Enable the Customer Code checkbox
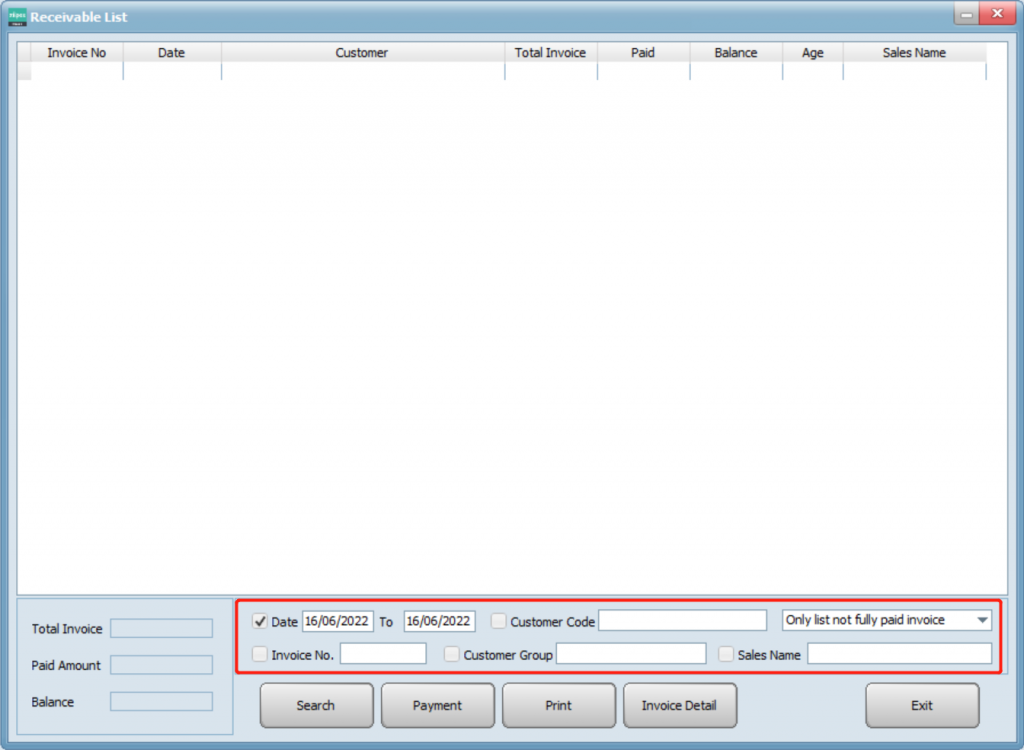 click(x=499, y=621)
